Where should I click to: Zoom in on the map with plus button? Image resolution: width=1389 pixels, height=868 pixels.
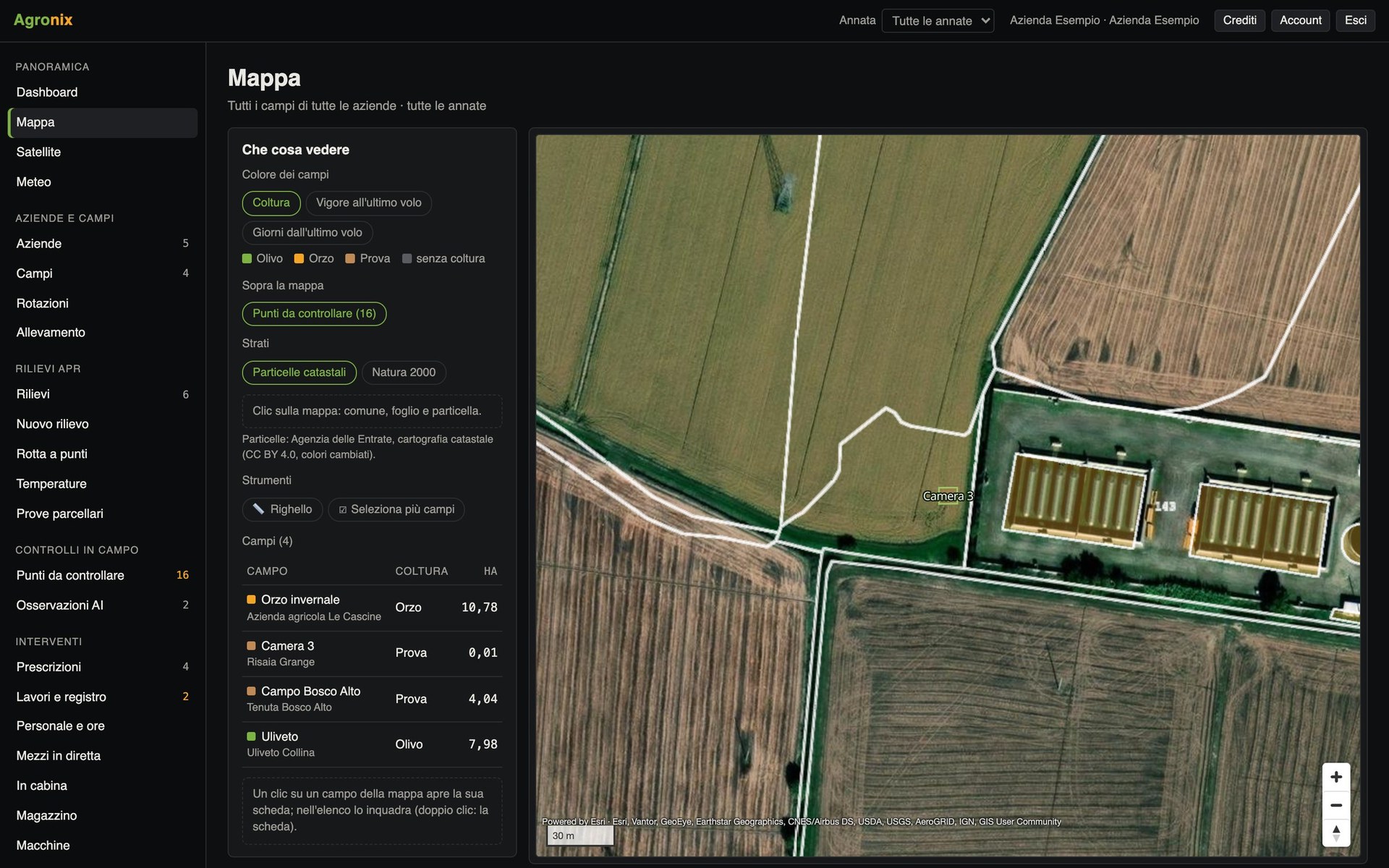pos(1335,777)
